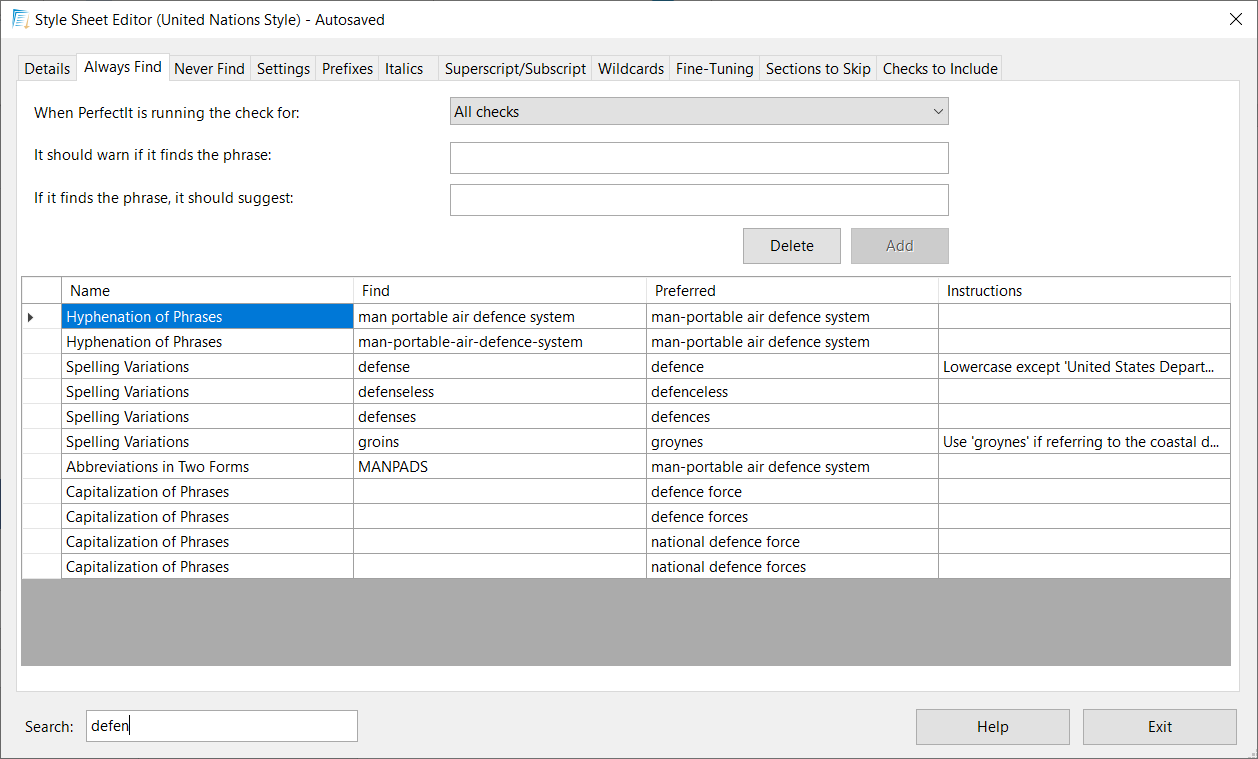This screenshot has width=1258, height=759.
Task: Click the warn-if-finds phrase input field
Action: point(698,158)
